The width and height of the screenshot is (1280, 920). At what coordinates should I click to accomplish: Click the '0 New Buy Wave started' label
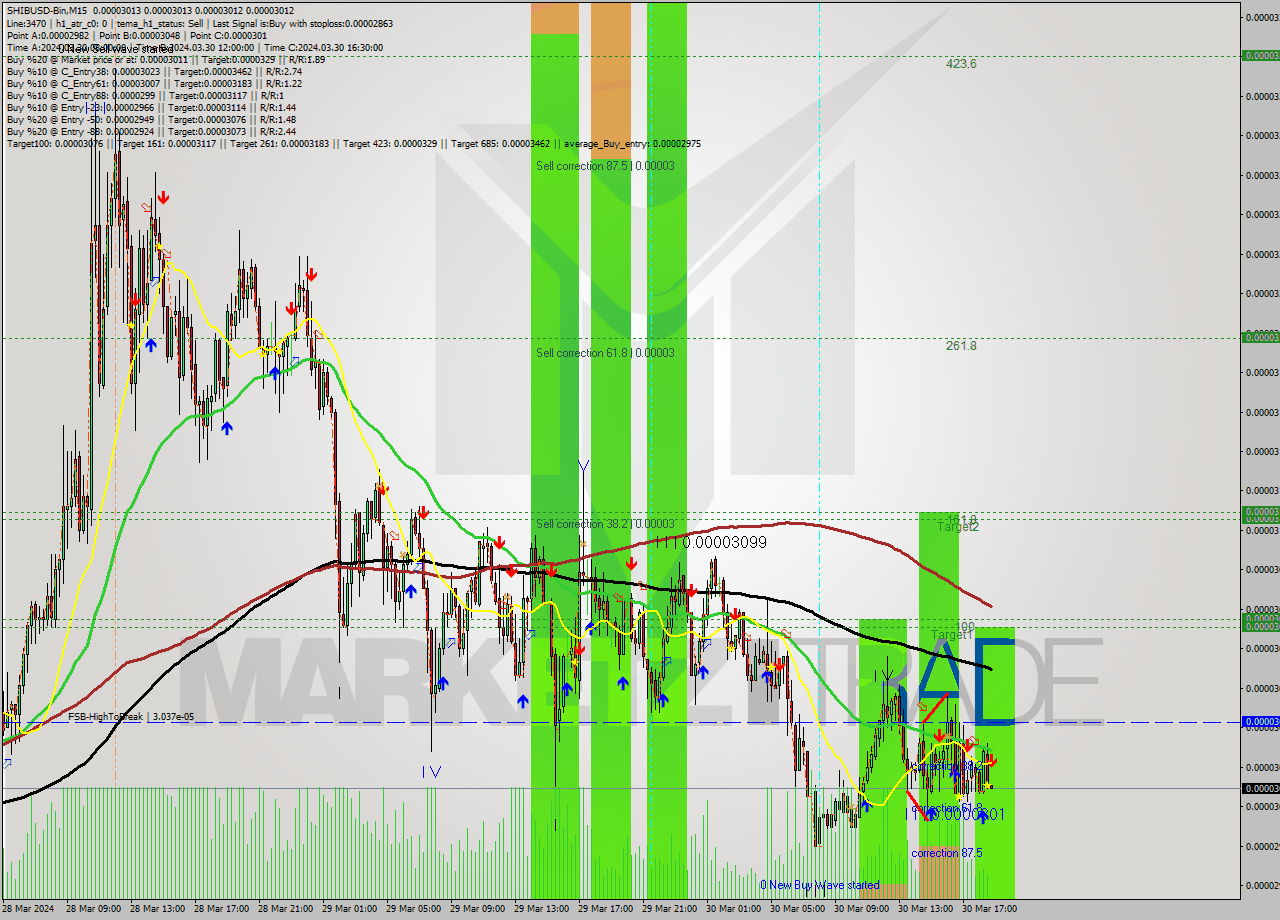(820, 885)
